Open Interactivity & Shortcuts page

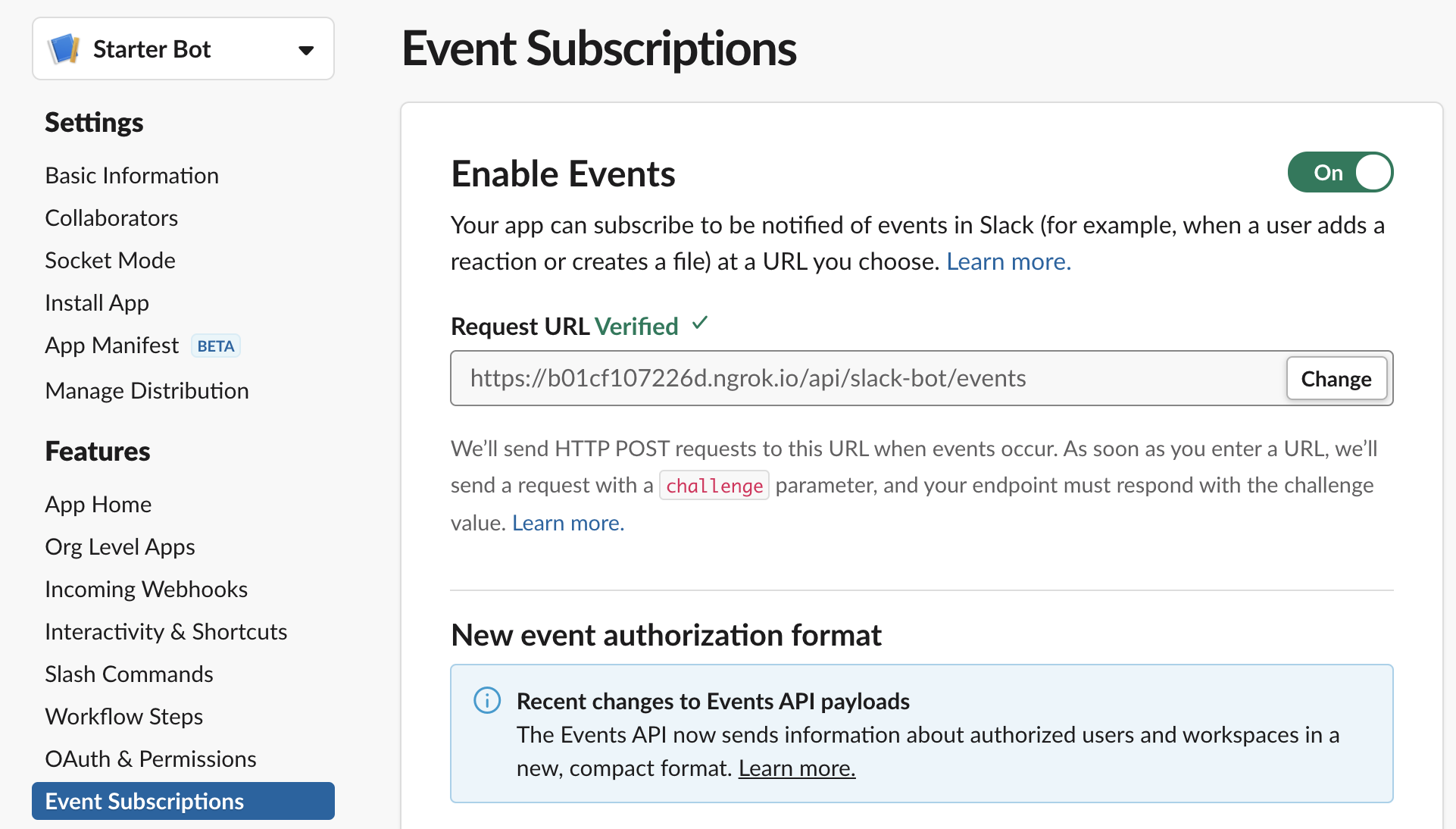coord(166,632)
